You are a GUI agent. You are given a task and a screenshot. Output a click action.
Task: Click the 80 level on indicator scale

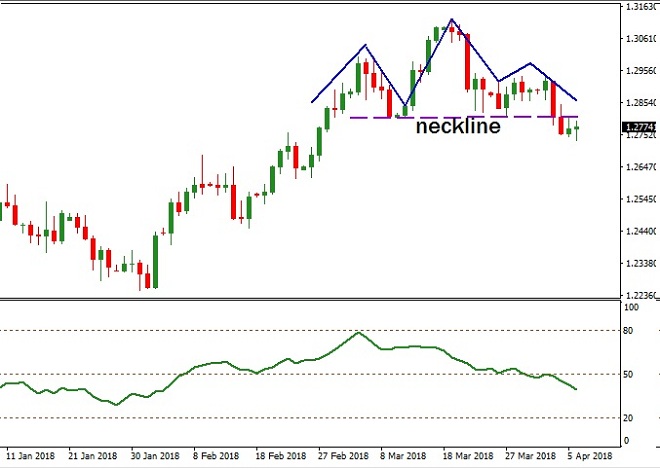(628, 331)
